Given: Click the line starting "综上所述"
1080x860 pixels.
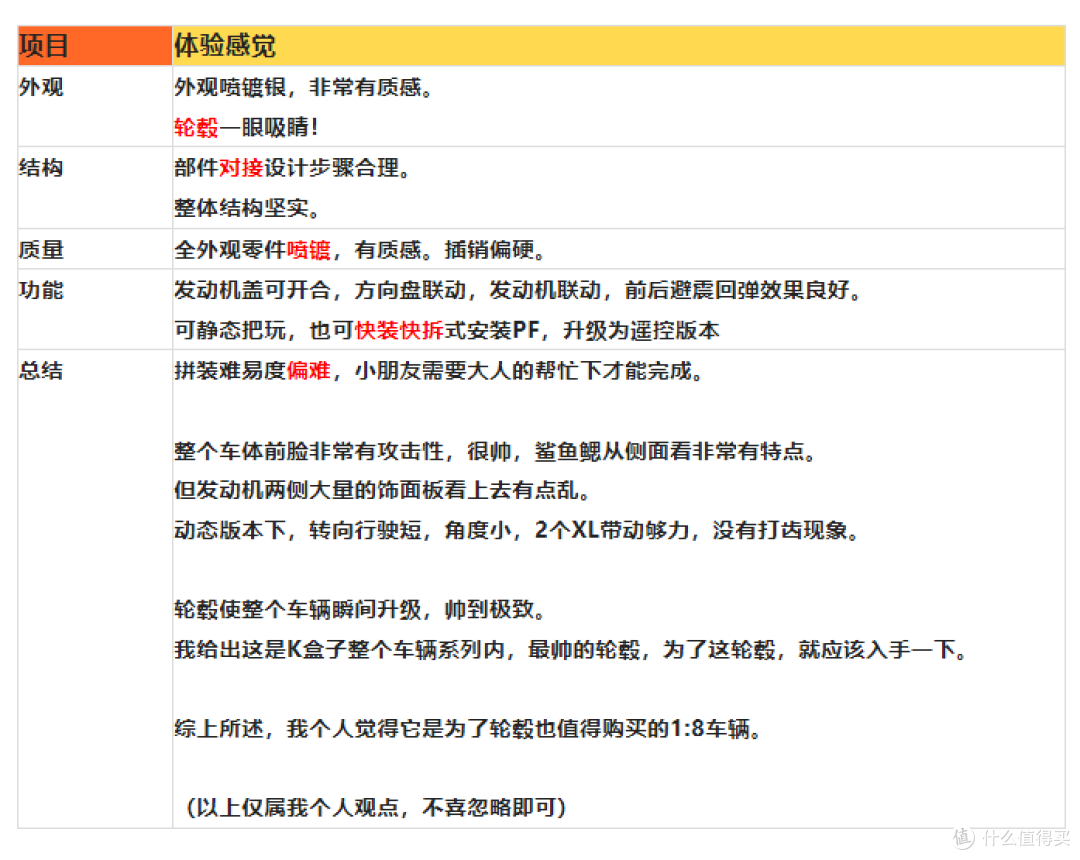Looking at the screenshot, I should [x=468, y=728].
